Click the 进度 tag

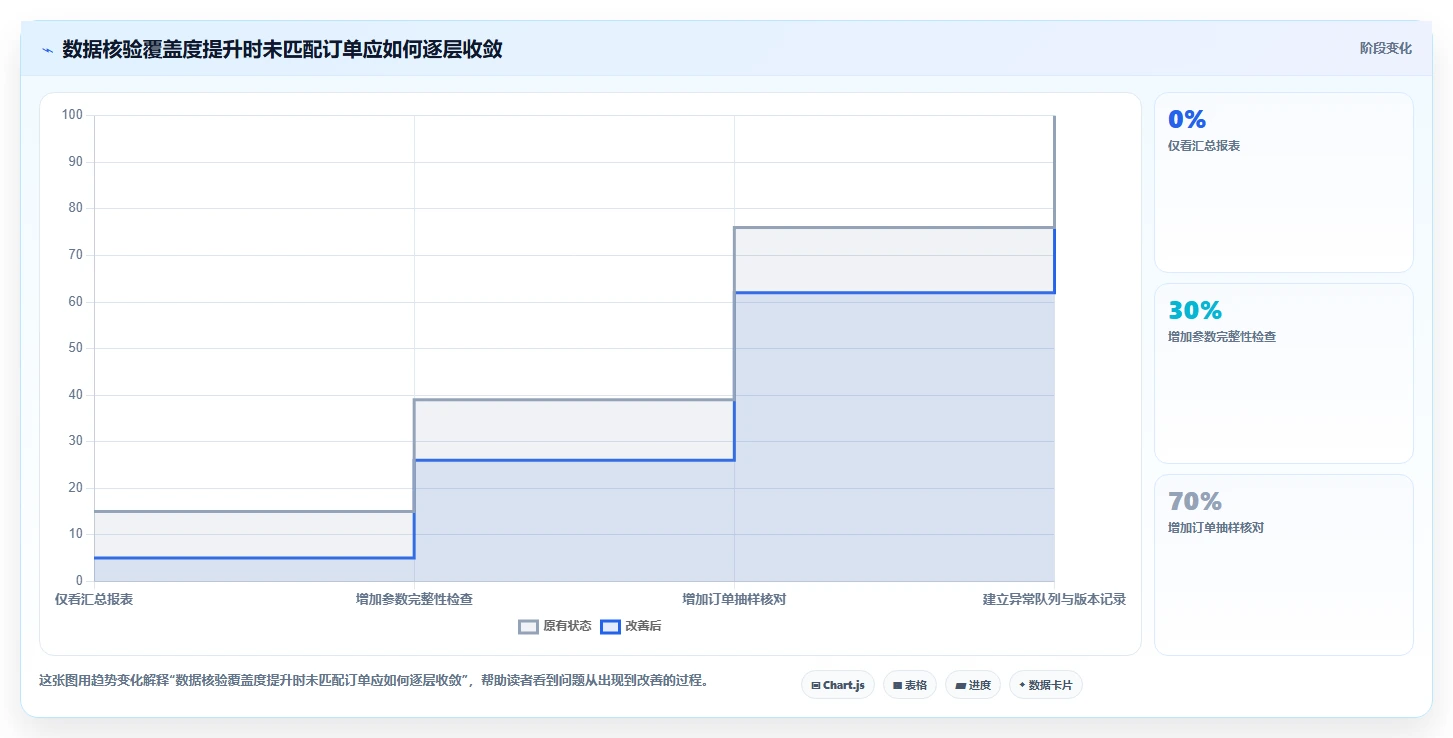[x=973, y=685]
